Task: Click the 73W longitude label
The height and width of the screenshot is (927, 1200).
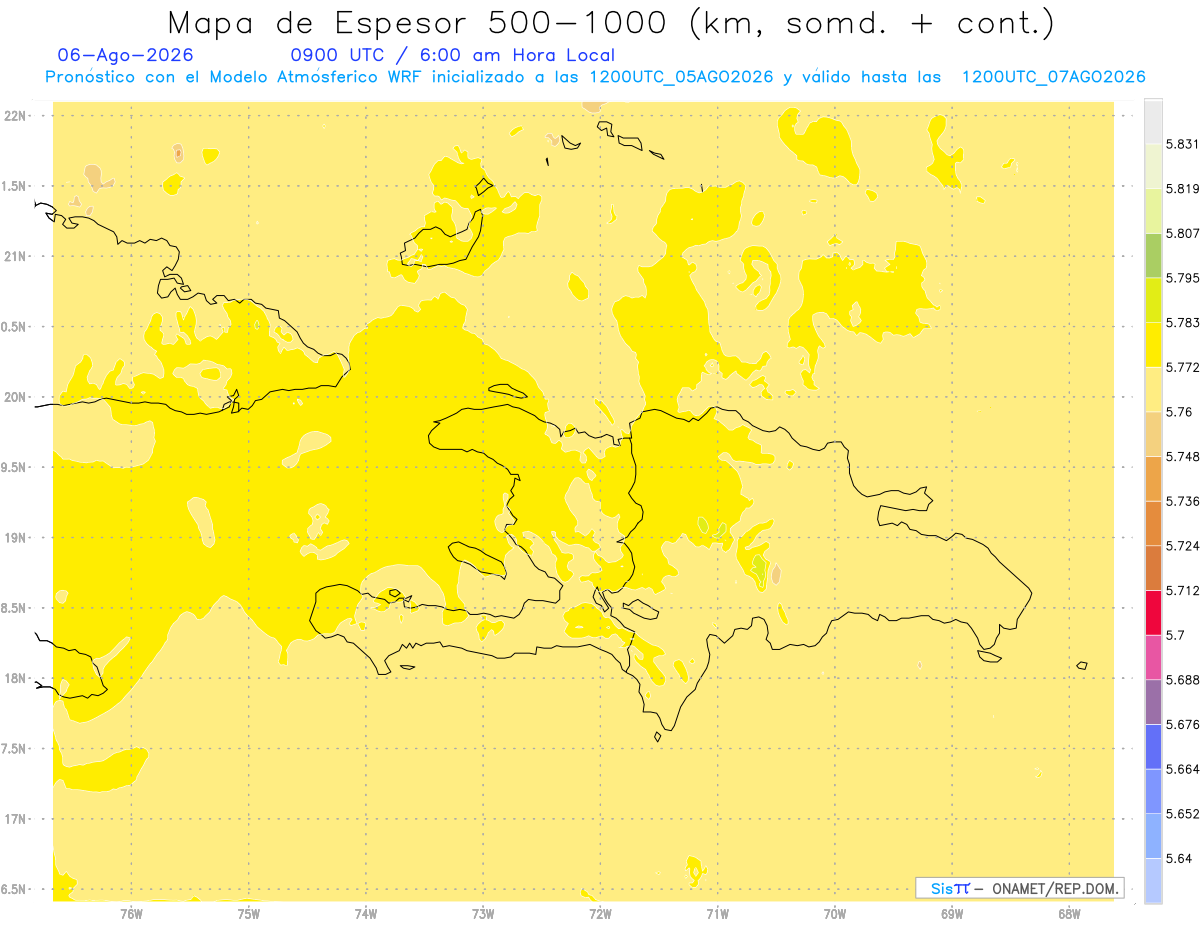Action: pyautogui.click(x=483, y=913)
